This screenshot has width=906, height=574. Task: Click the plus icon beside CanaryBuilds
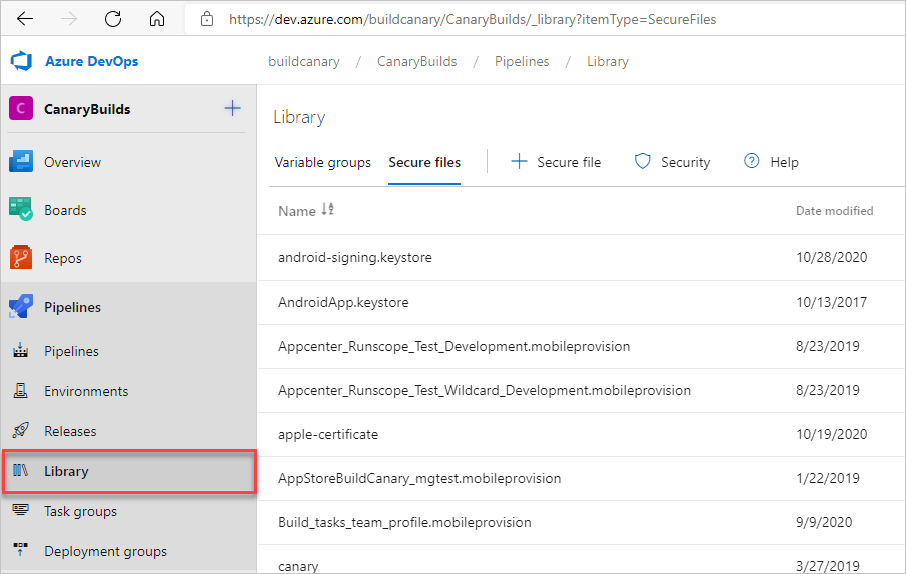click(x=232, y=108)
